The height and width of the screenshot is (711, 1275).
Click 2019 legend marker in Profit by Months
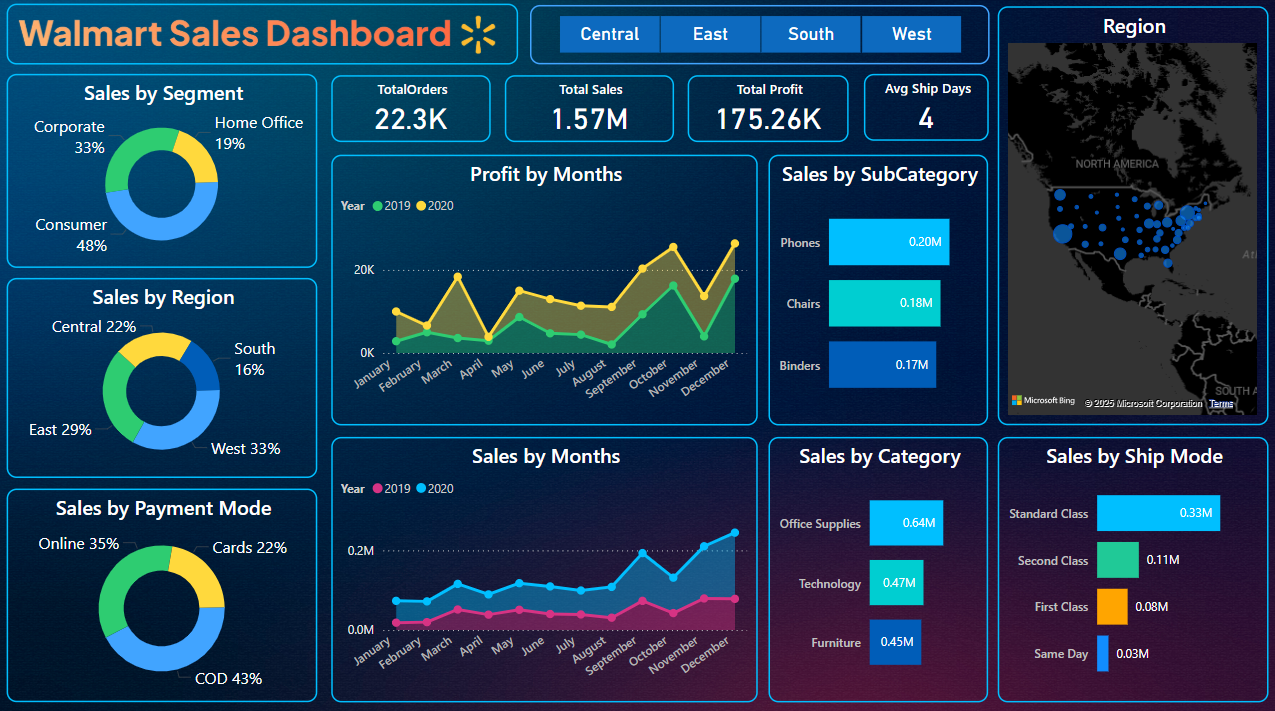point(378,206)
